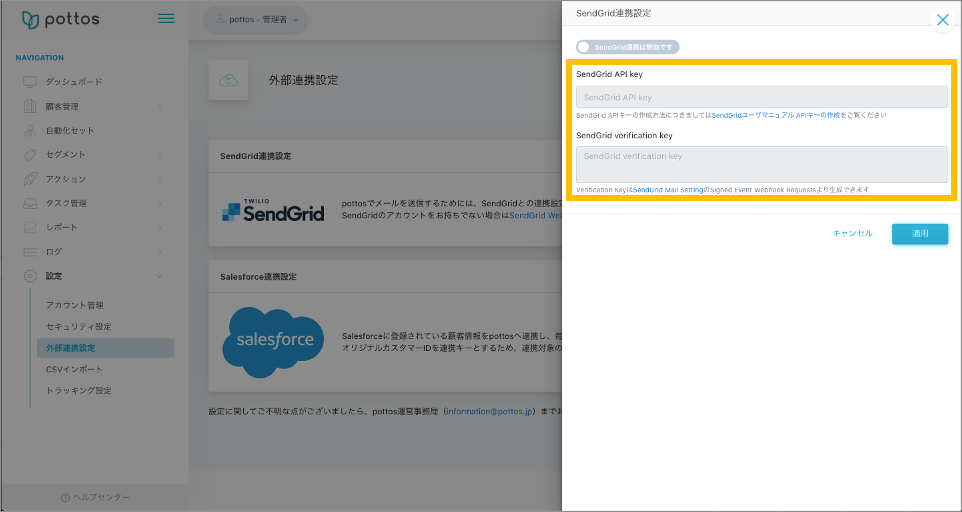Click the report chart icon
This screenshot has width=962, height=512.
click(x=30, y=227)
